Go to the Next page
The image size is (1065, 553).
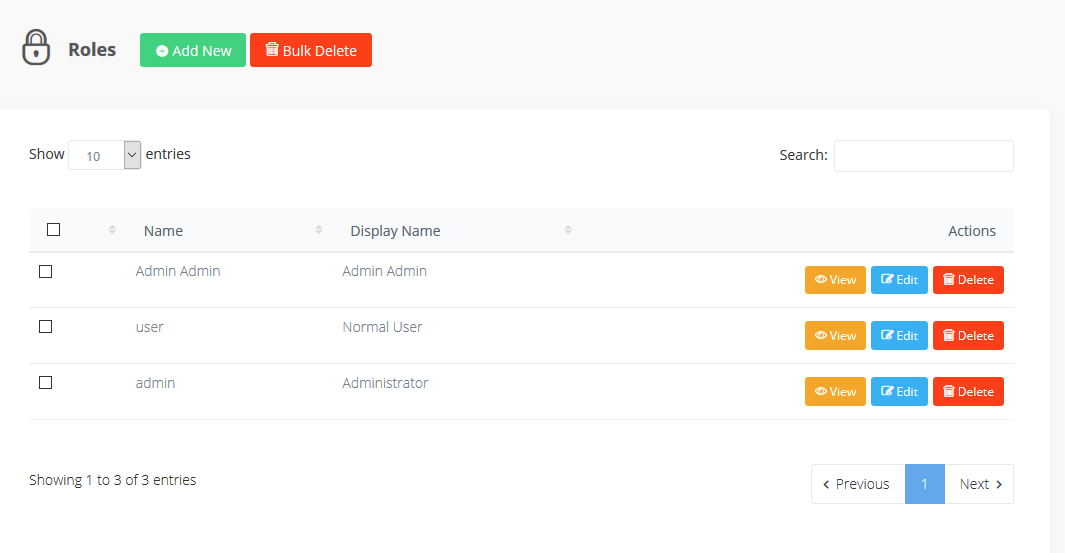pyautogui.click(x=979, y=484)
